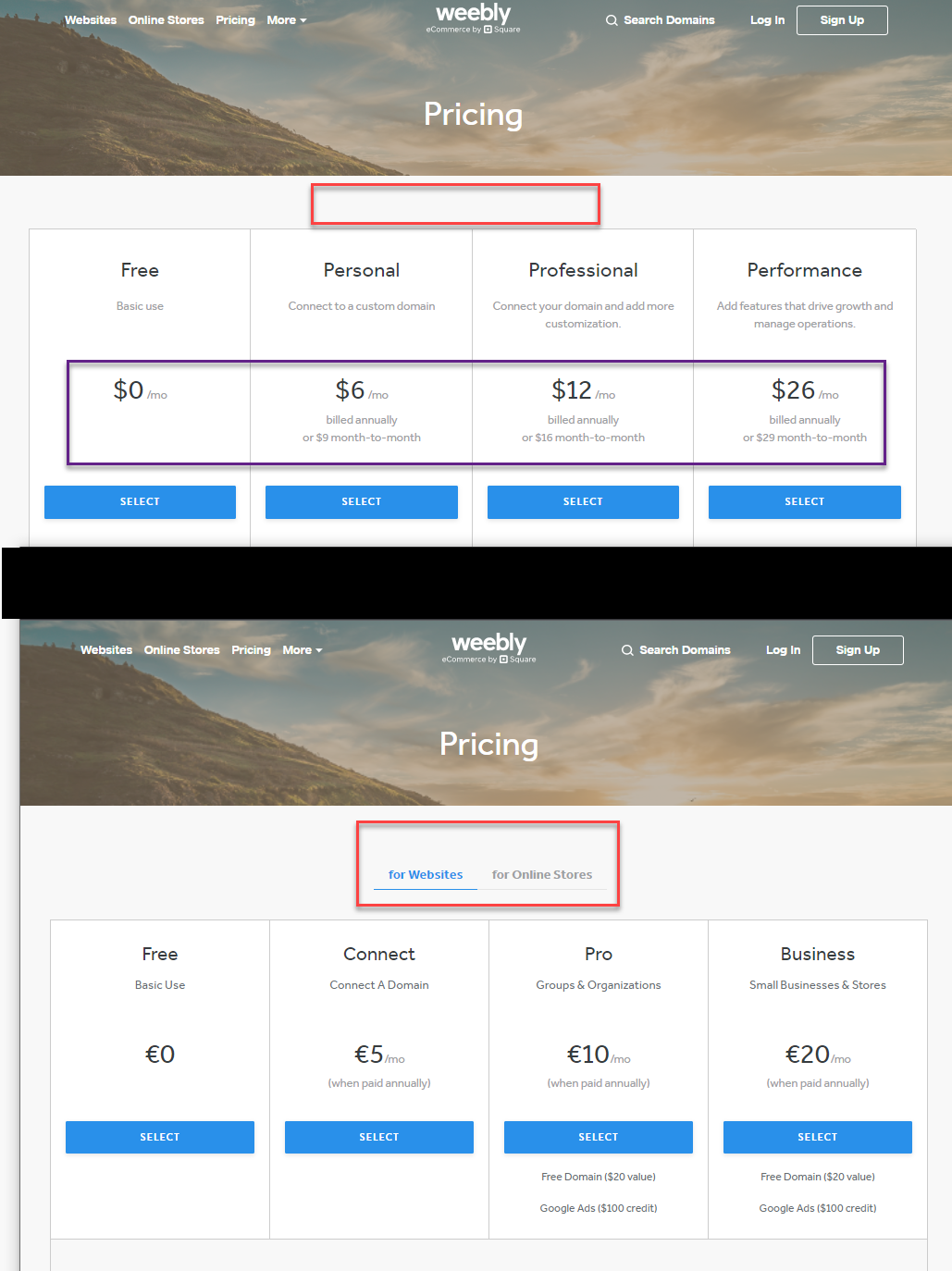Image resolution: width=952 pixels, height=1271 pixels.
Task: Select the Business plan
Action: point(818,1138)
